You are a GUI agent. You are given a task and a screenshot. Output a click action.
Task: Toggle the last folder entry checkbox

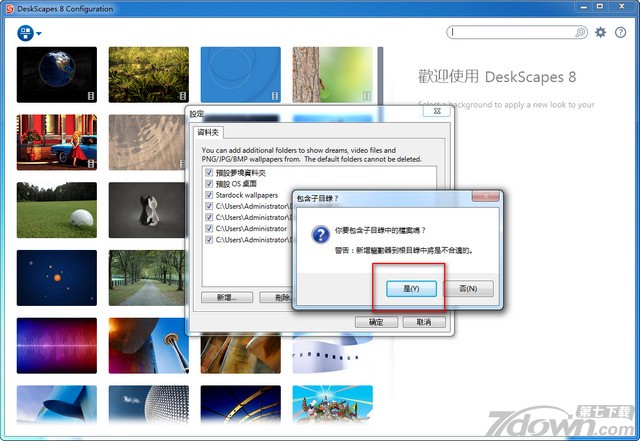point(209,239)
